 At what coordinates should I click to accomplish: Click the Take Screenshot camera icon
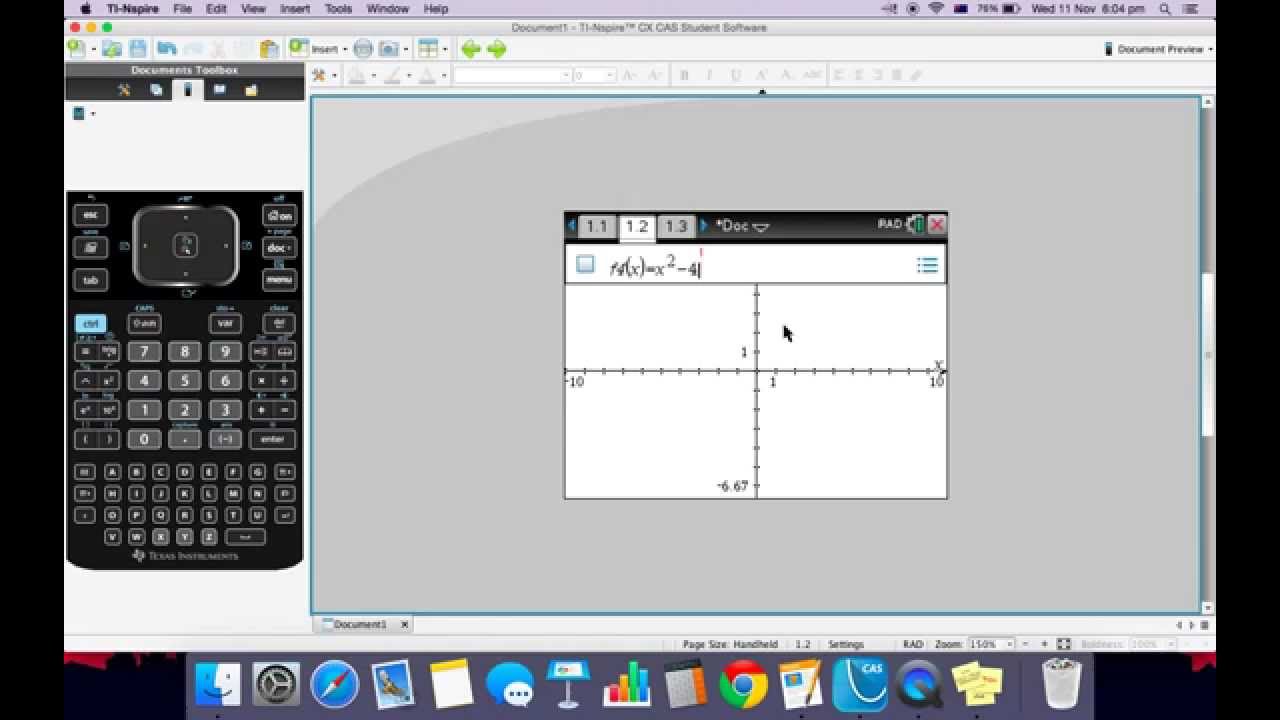387,48
